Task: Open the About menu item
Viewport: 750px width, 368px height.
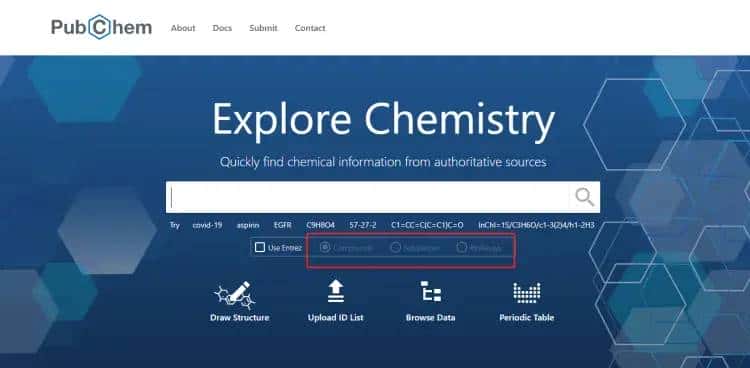Action: 183,28
